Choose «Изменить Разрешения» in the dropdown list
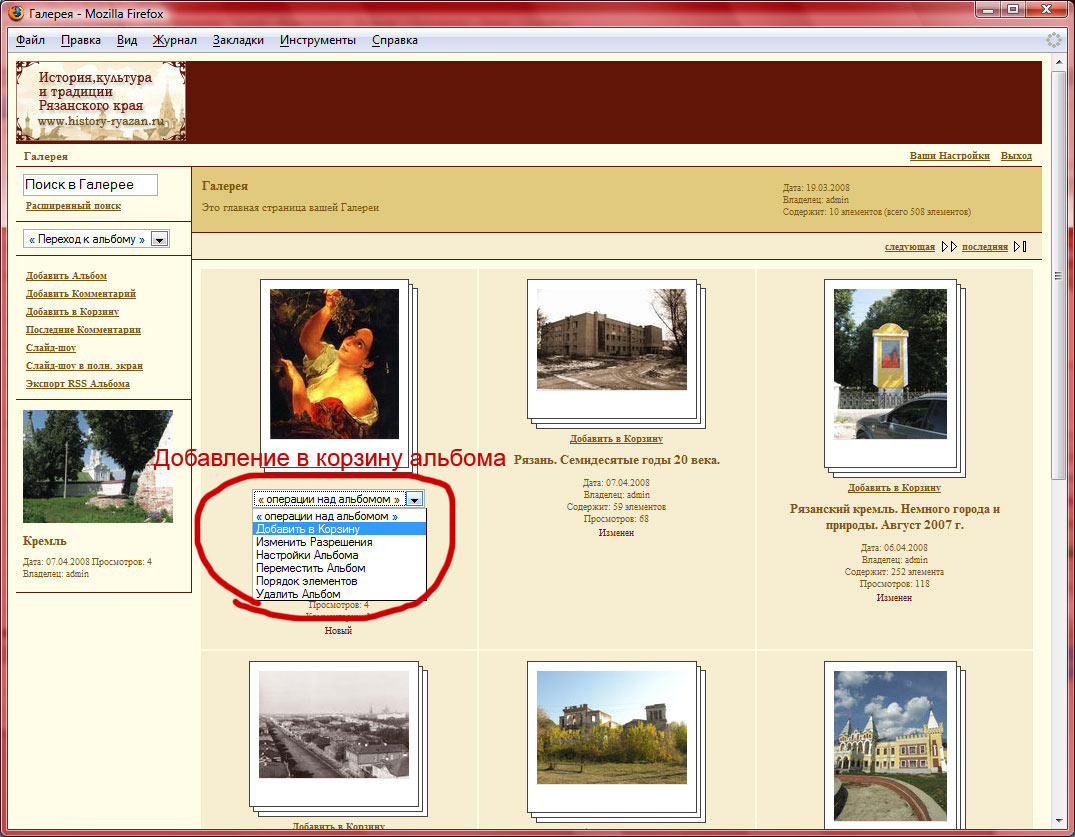 coord(340,542)
